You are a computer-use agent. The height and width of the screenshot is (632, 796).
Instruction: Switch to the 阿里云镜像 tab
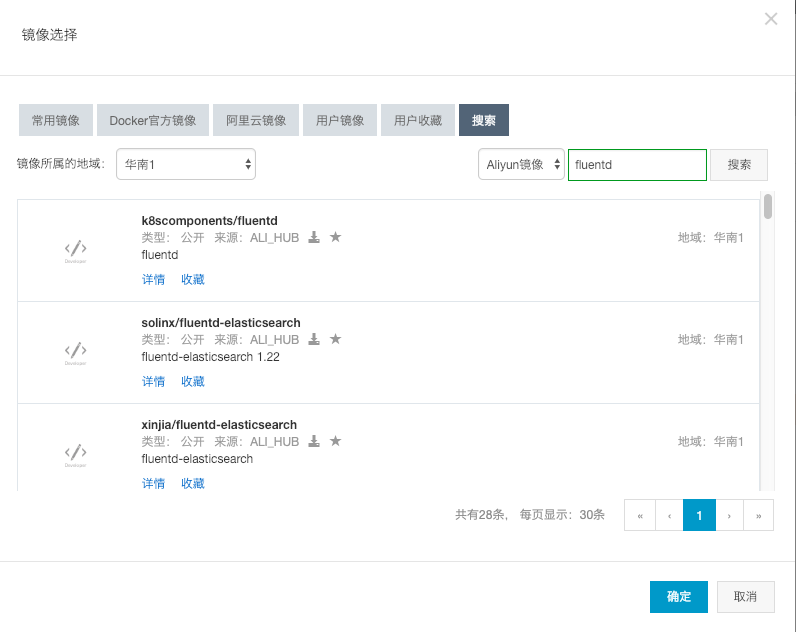point(256,120)
